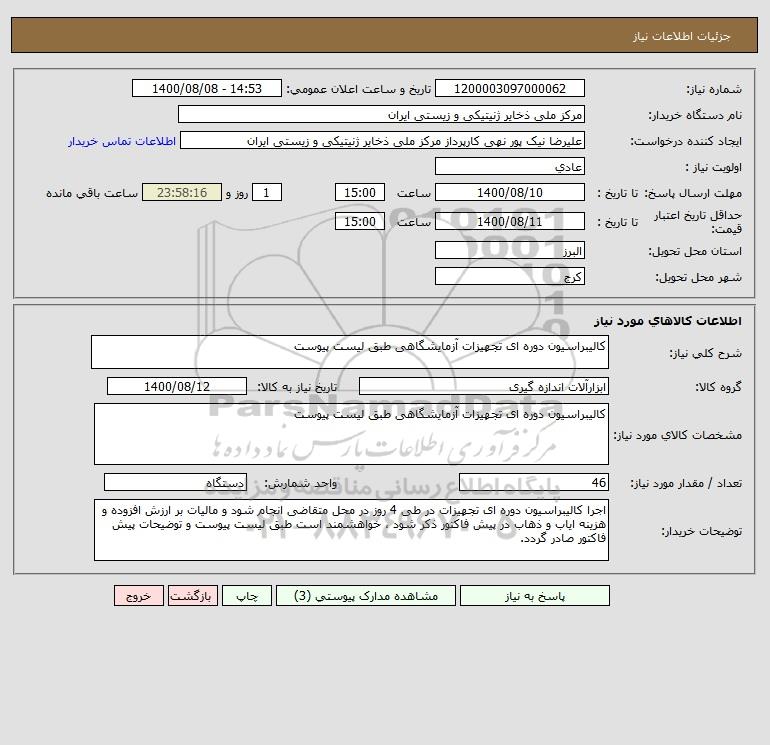Click the خروج exit button

pos(138,596)
